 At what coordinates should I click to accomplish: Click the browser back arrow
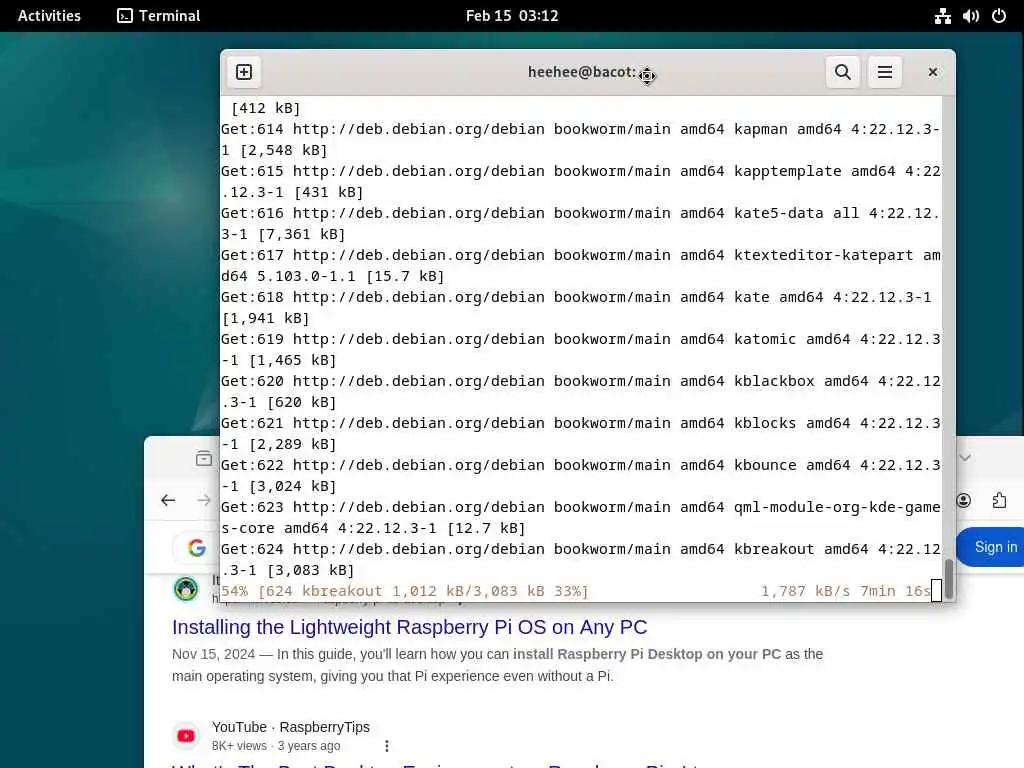click(x=168, y=500)
